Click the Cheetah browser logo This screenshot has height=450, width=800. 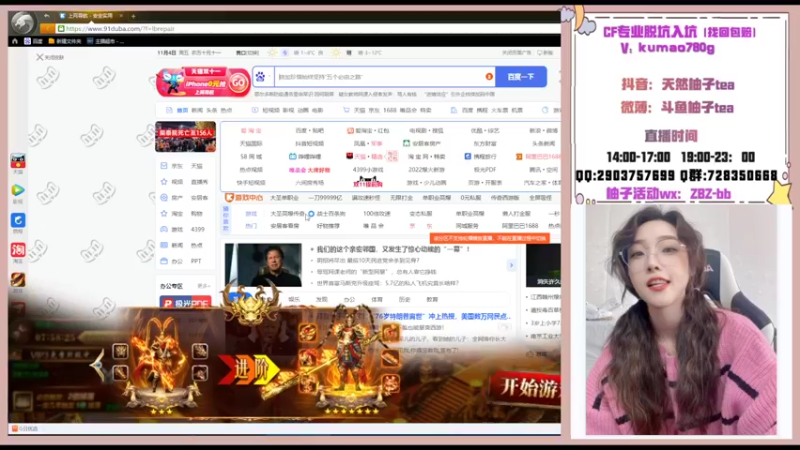pyautogui.click(x=22, y=22)
